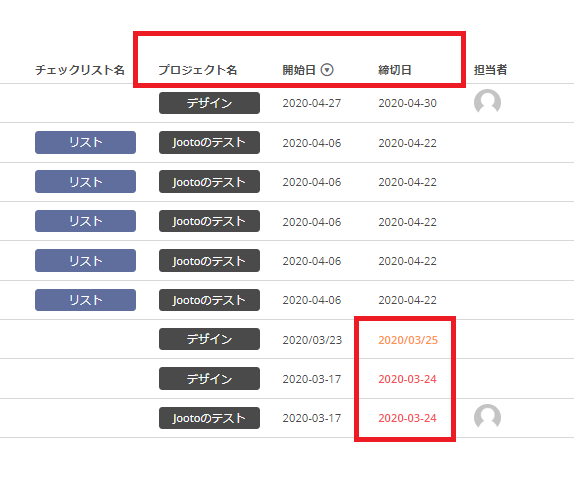Viewport: 574px width, 502px height.
Task: Click the start date 2020/03/23
Action: pyautogui.click(x=312, y=340)
